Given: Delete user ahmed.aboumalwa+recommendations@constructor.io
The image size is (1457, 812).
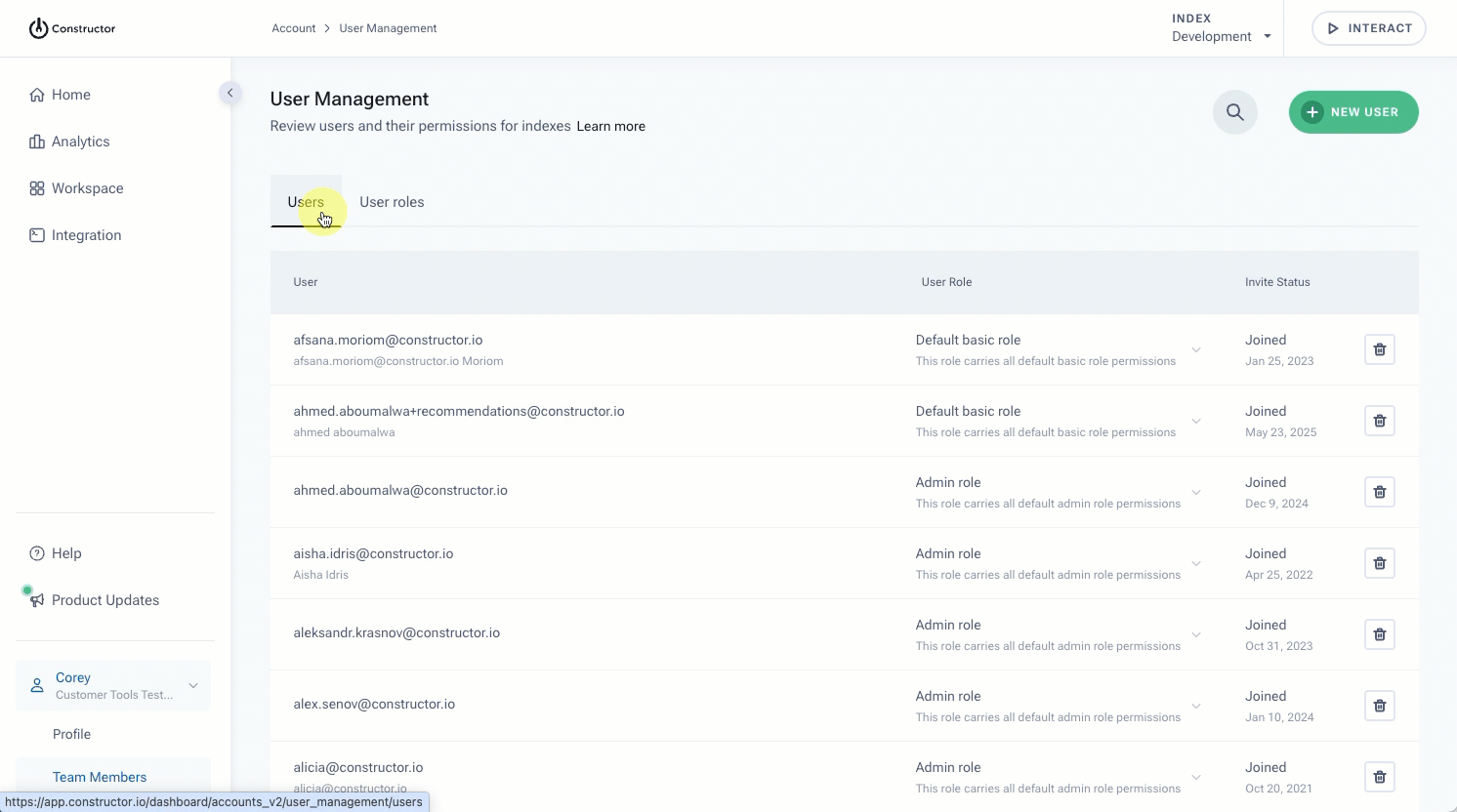Looking at the screenshot, I should coord(1380,421).
